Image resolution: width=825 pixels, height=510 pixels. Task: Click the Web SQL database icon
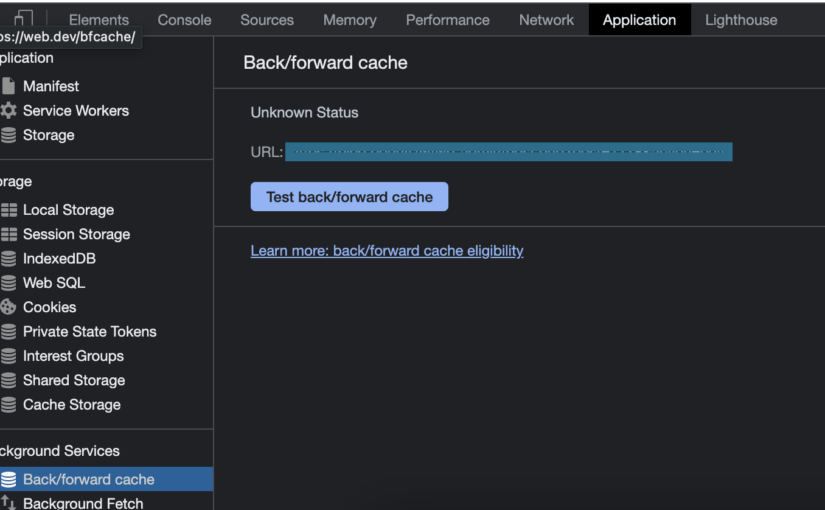click(9, 283)
